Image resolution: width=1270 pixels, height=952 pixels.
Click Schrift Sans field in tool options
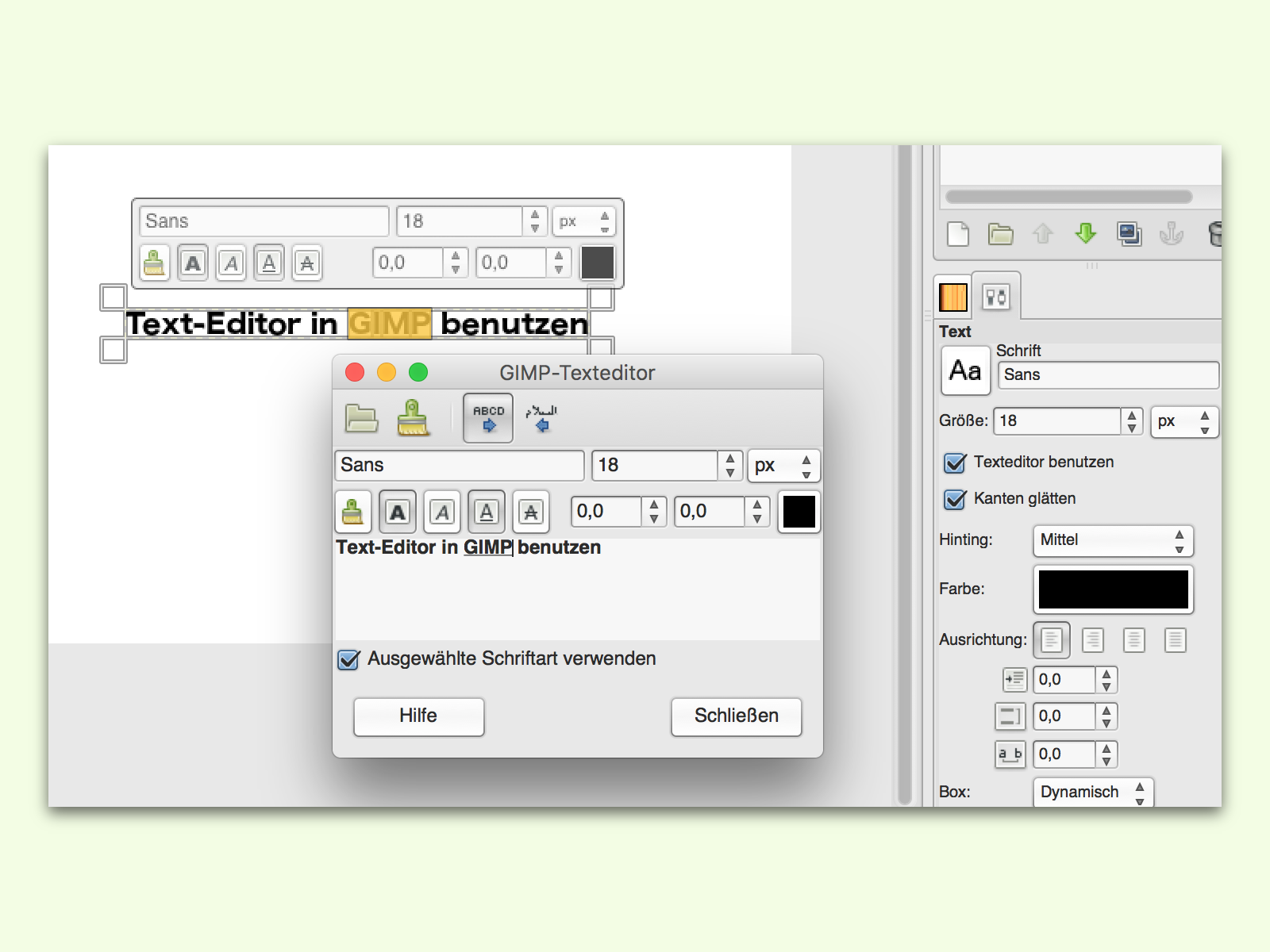coord(1108,375)
